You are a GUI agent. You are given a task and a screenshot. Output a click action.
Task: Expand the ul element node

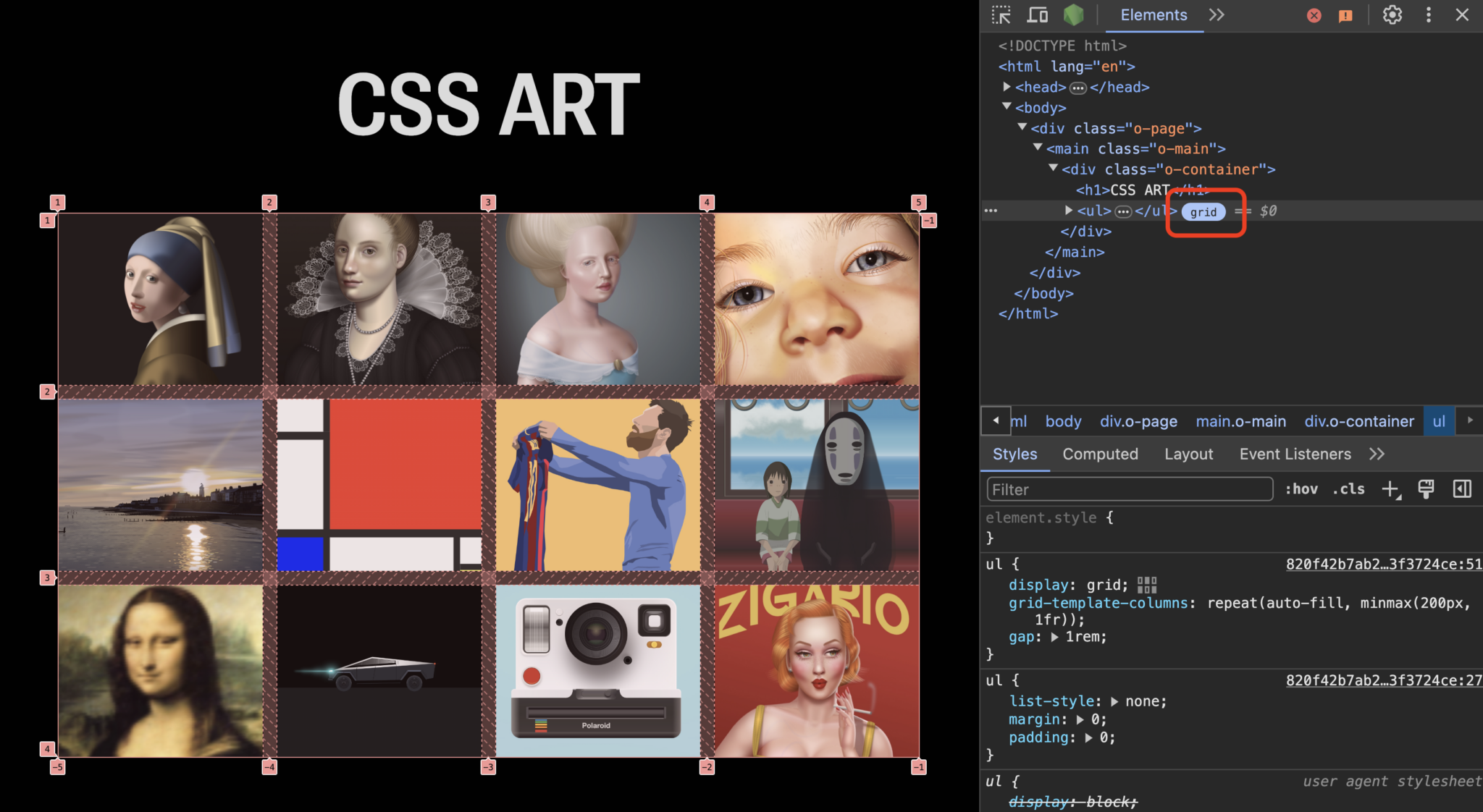click(x=1069, y=211)
